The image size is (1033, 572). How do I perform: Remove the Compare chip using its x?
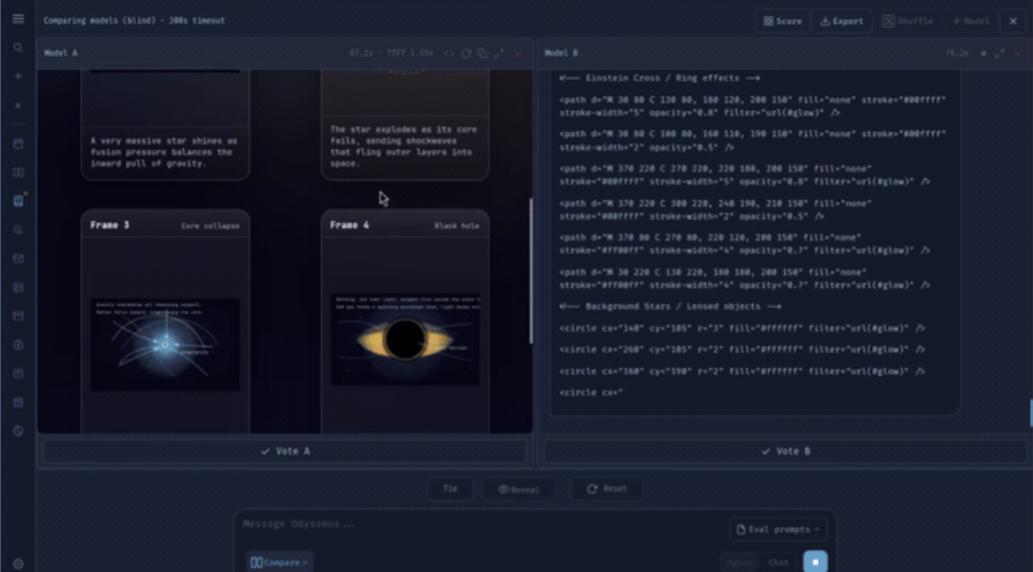[x=305, y=563]
